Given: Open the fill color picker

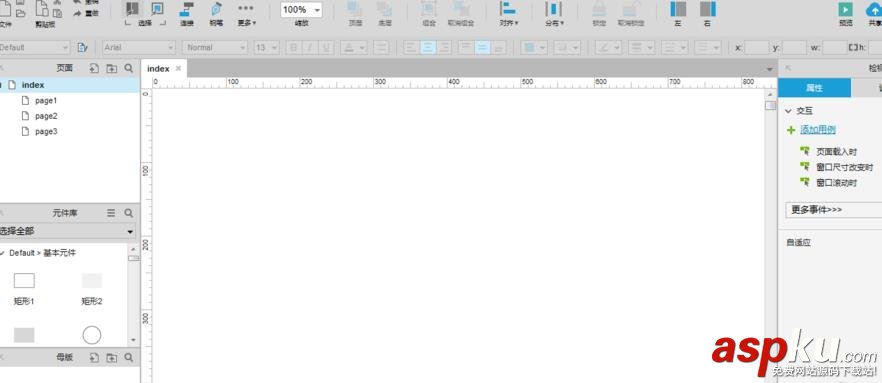Looking at the screenshot, I should coord(533,48).
